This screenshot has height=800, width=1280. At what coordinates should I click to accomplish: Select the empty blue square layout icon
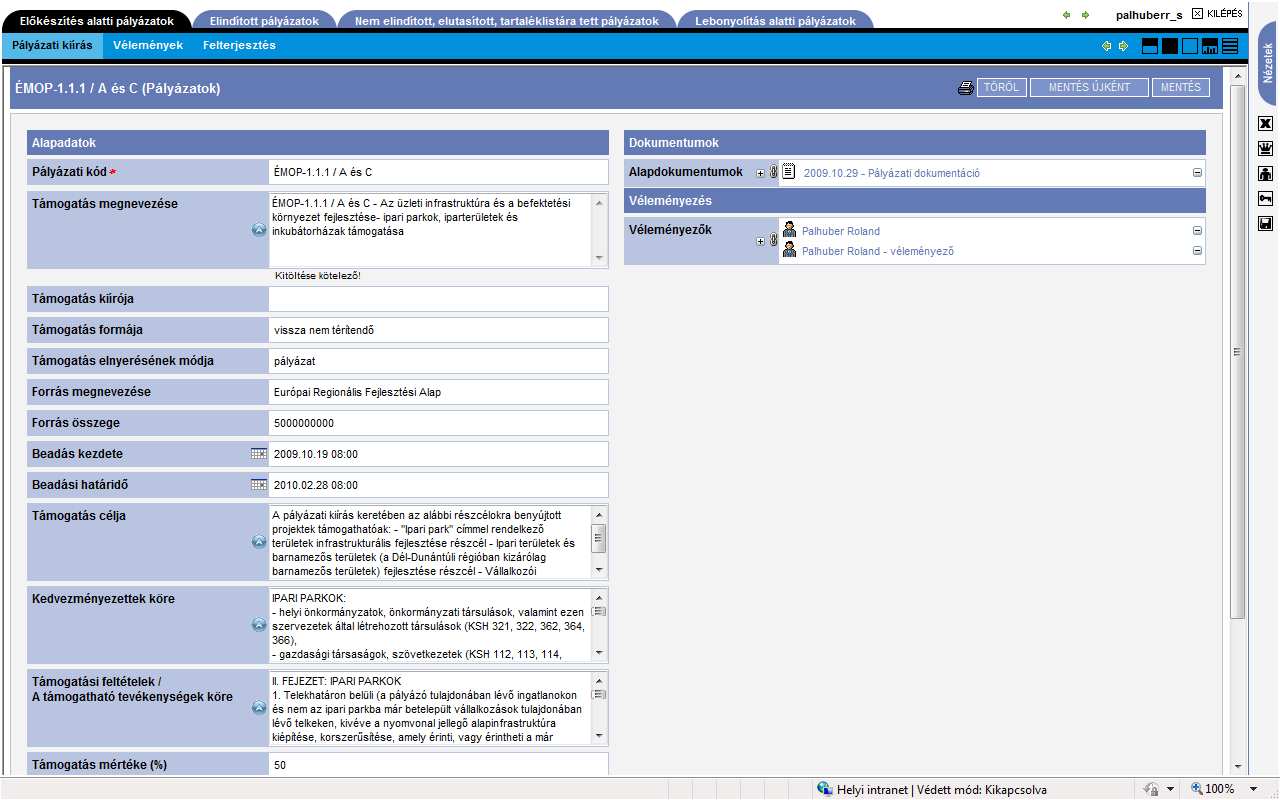pos(1190,46)
